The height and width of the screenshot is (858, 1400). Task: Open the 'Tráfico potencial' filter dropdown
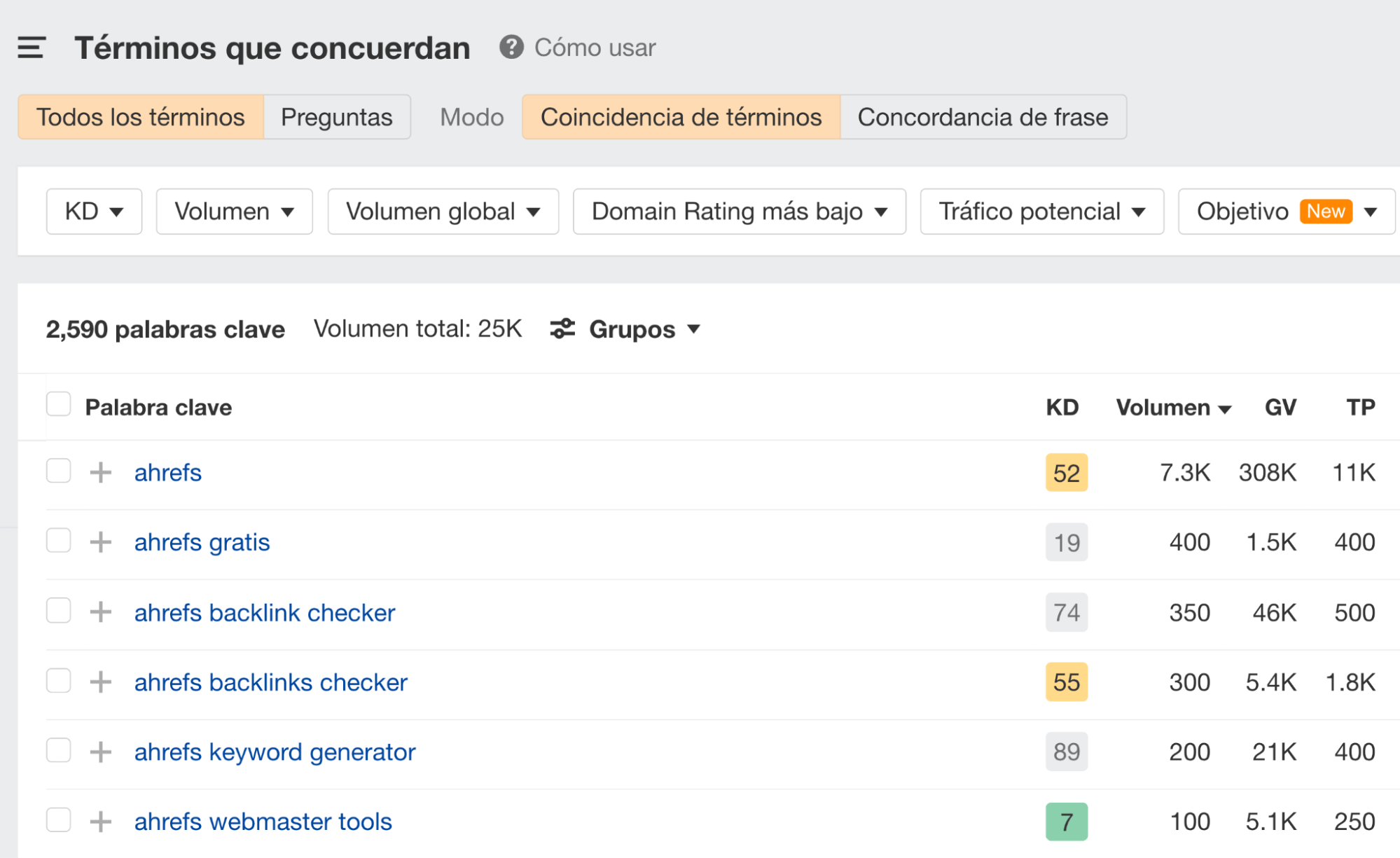point(1041,211)
